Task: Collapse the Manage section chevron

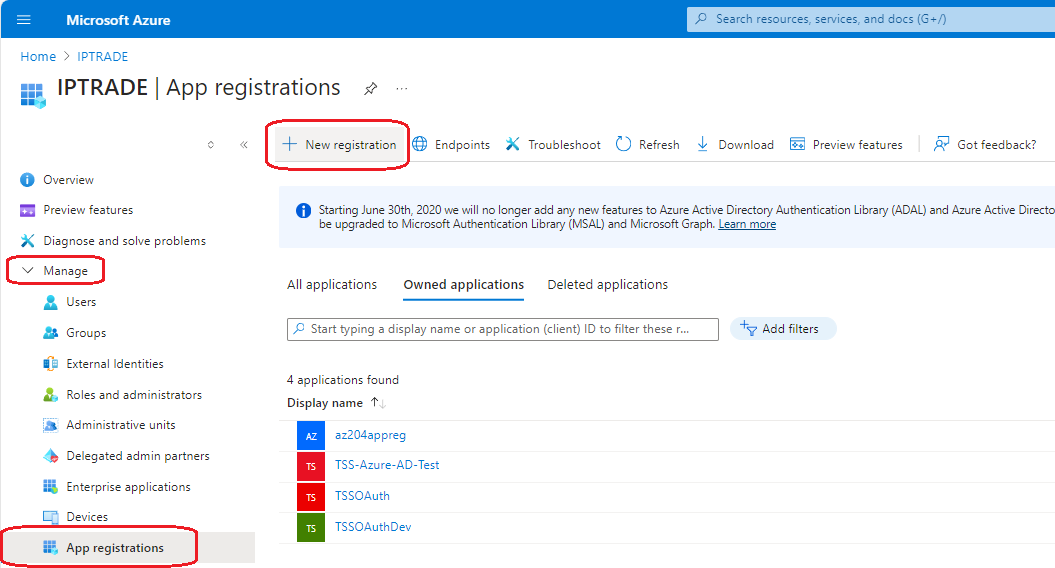Action: [28, 270]
